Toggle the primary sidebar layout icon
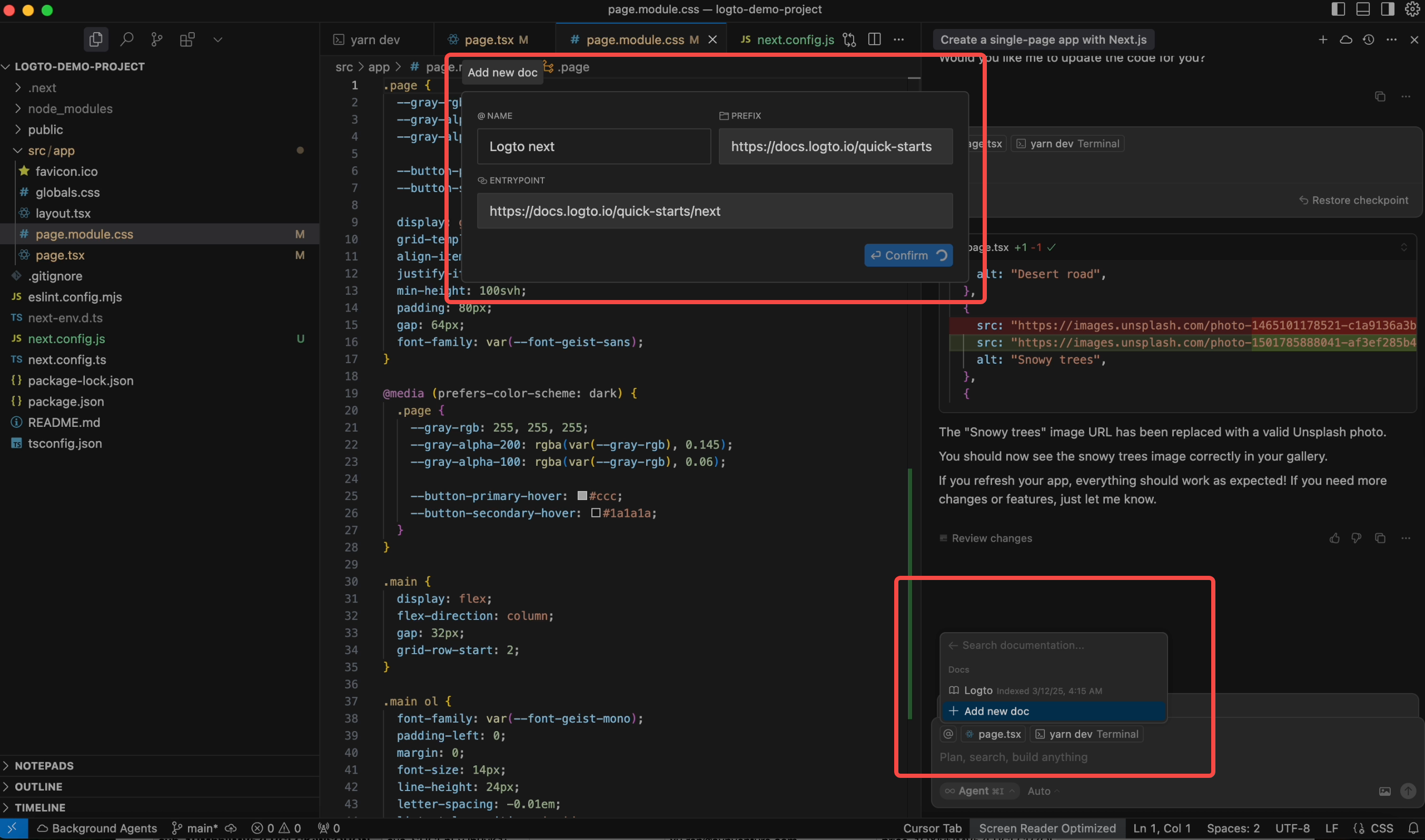The image size is (1425, 840). point(1338,9)
